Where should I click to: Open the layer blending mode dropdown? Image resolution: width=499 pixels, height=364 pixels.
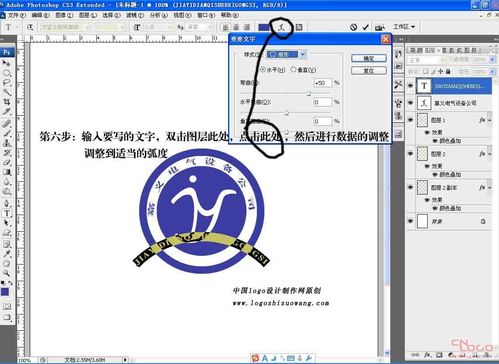(426, 60)
